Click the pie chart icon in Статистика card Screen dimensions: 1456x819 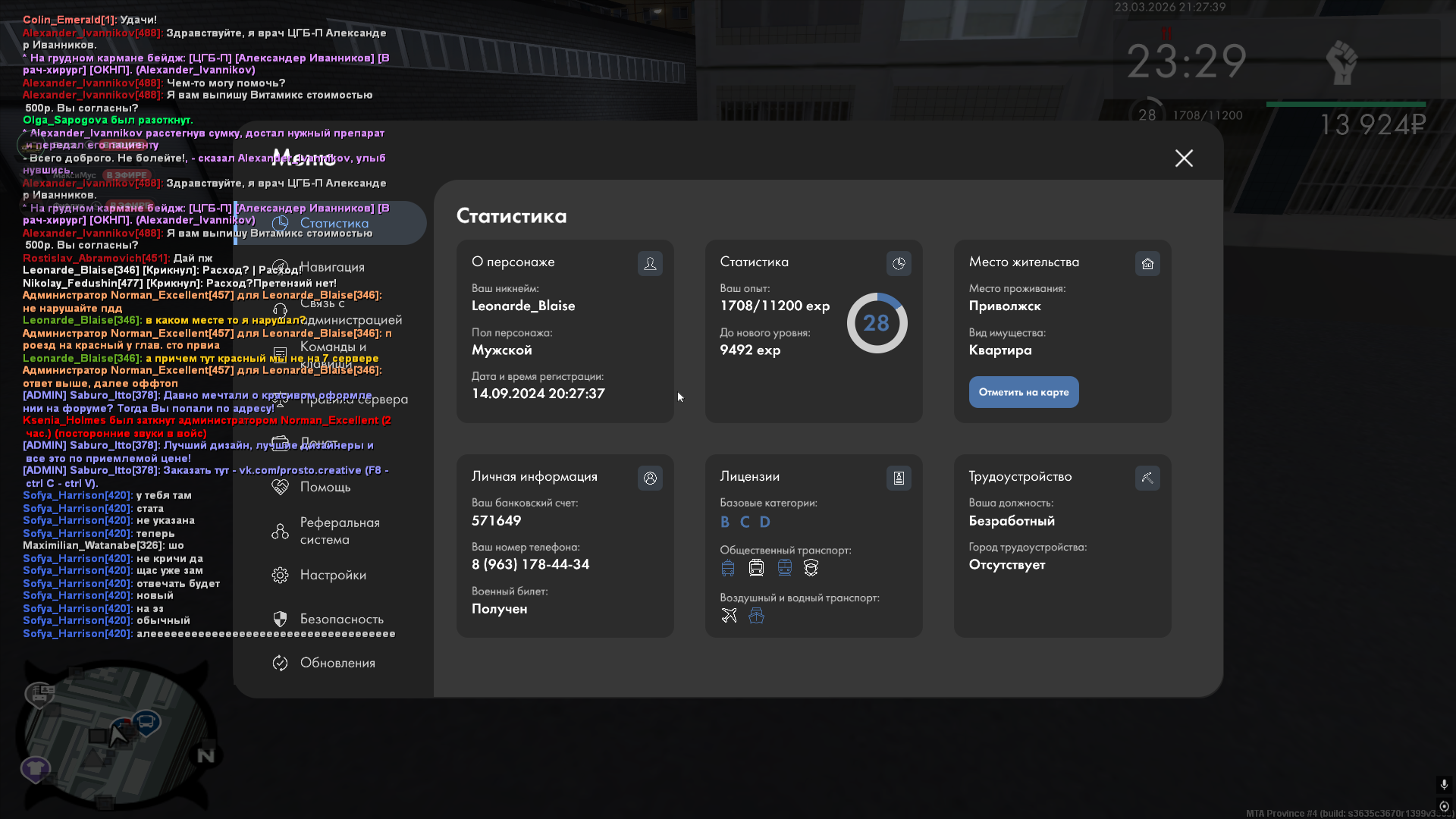[x=899, y=264]
